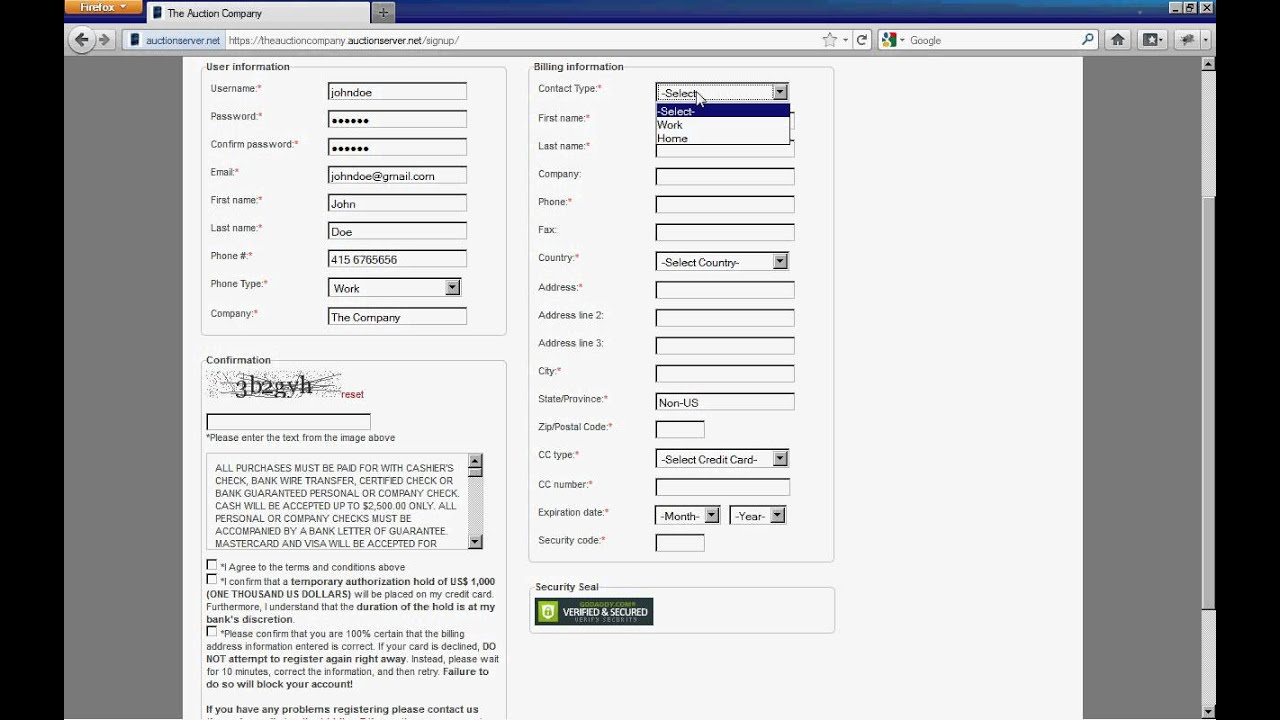Click the captcha reset link

coord(352,394)
